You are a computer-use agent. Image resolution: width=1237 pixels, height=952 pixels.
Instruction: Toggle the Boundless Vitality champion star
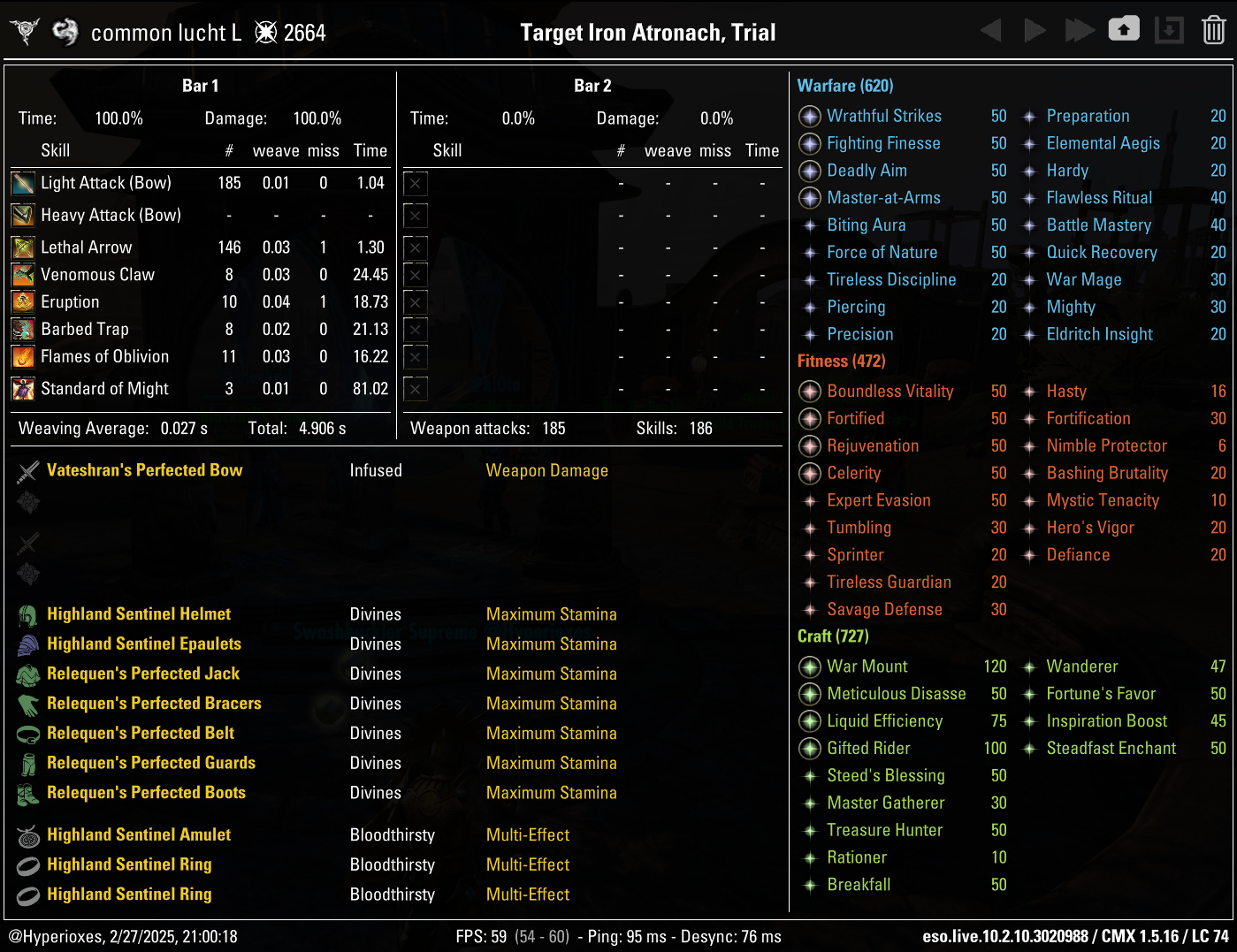pos(810,391)
